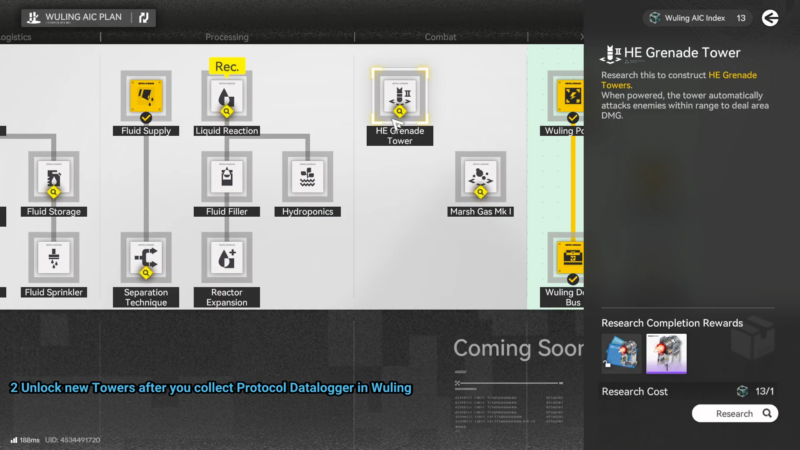Select the Fluid Filler node
Screen dimensions: 800x450
pos(227,178)
